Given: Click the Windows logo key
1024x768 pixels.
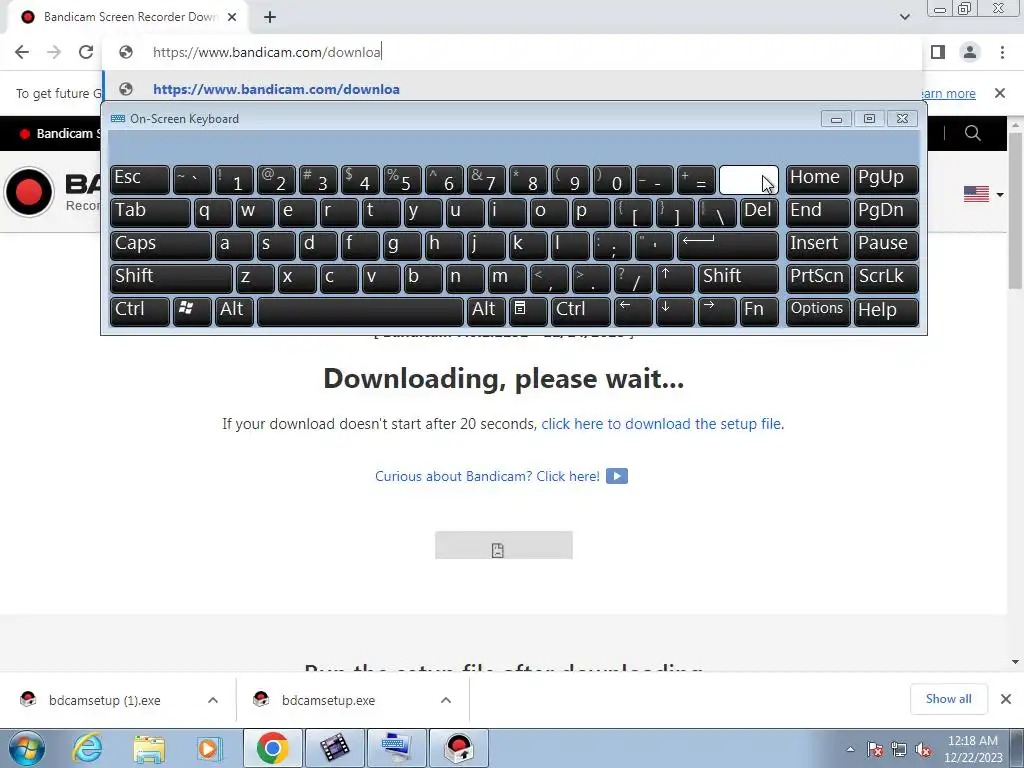Looking at the screenshot, I should tap(192, 312).
